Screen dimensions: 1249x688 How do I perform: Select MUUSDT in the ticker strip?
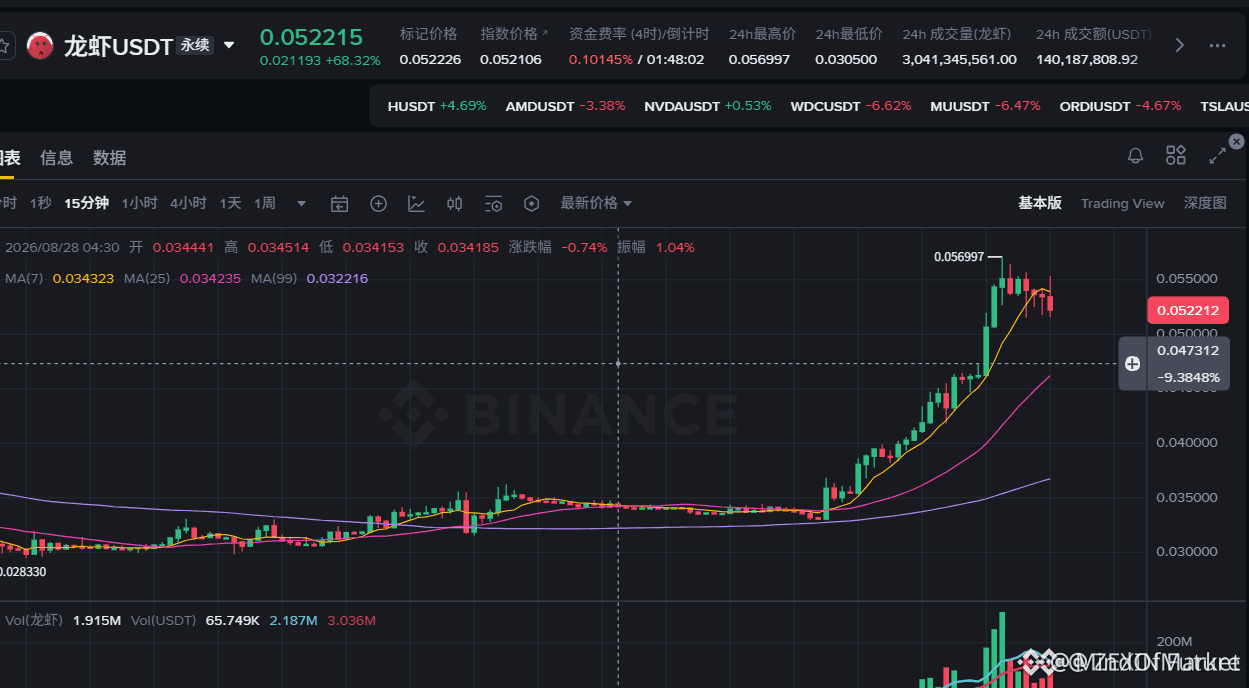pos(985,105)
